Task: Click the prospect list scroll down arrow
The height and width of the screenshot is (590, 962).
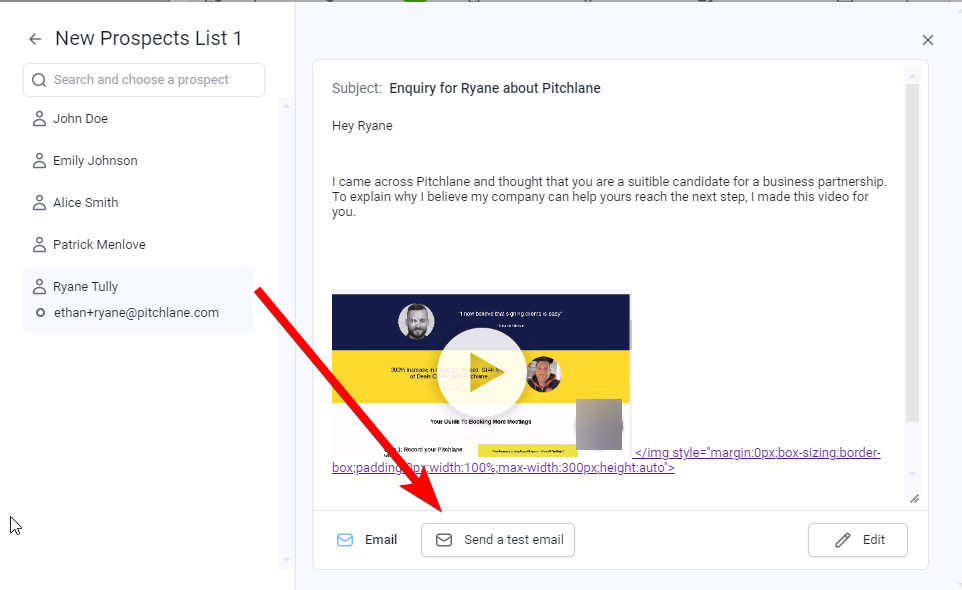Action: [x=286, y=560]
